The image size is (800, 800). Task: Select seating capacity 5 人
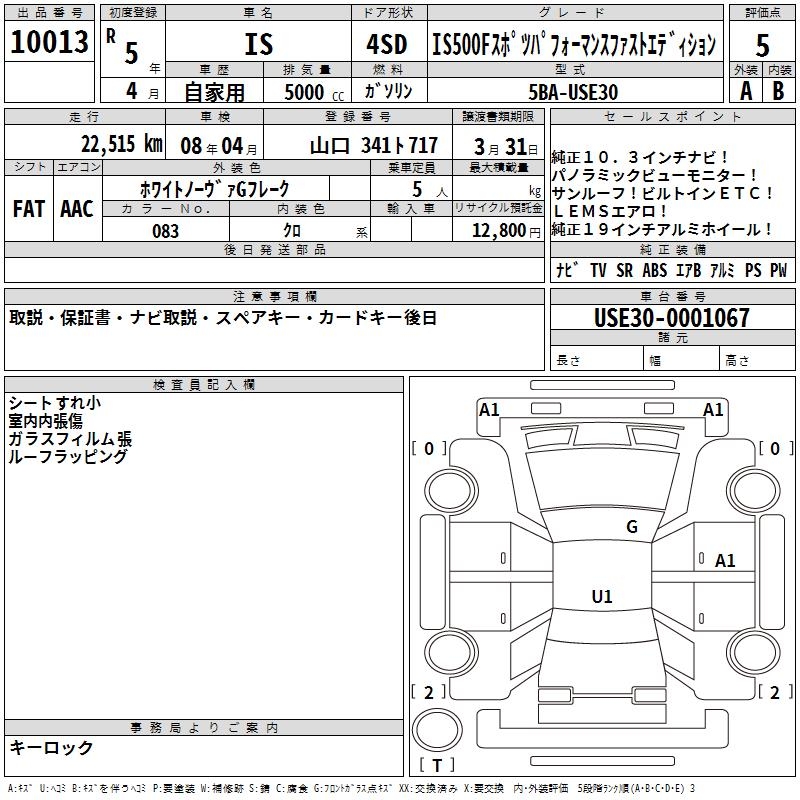pyautogui.click(x=430, y=189)
